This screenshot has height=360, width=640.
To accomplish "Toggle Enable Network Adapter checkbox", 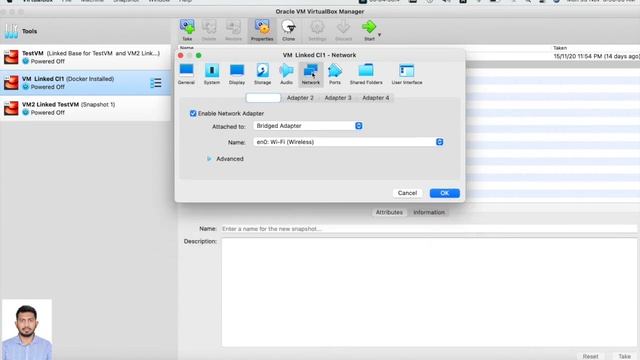I will (x=193, y=113).
